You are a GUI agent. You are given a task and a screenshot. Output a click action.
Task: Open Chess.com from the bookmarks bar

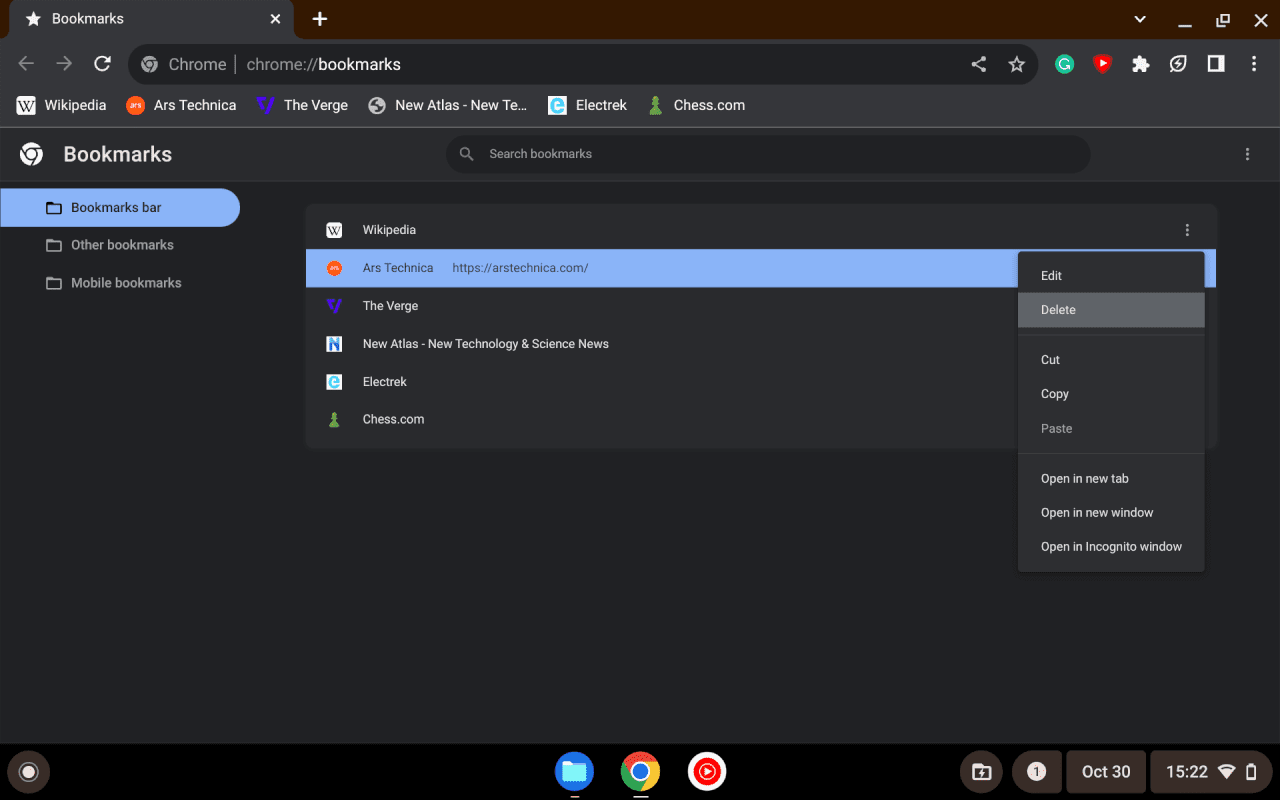click(x=696, y=105)
